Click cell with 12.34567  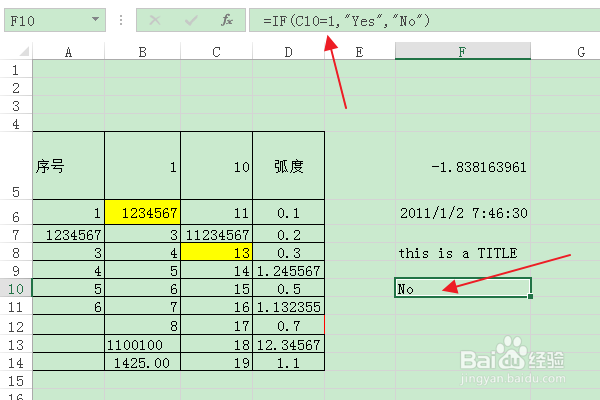(289, 344)
